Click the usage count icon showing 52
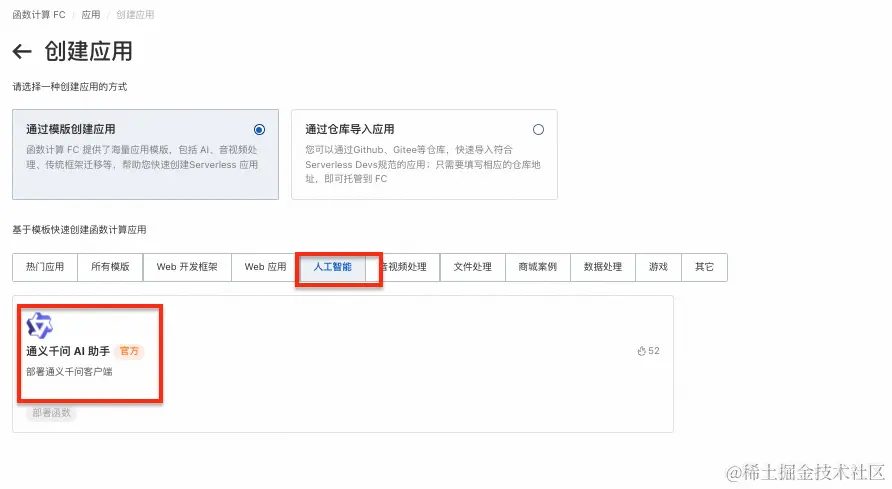Image resolution: width=892 pixels, height=489 pixels. [x=642, y=351]
